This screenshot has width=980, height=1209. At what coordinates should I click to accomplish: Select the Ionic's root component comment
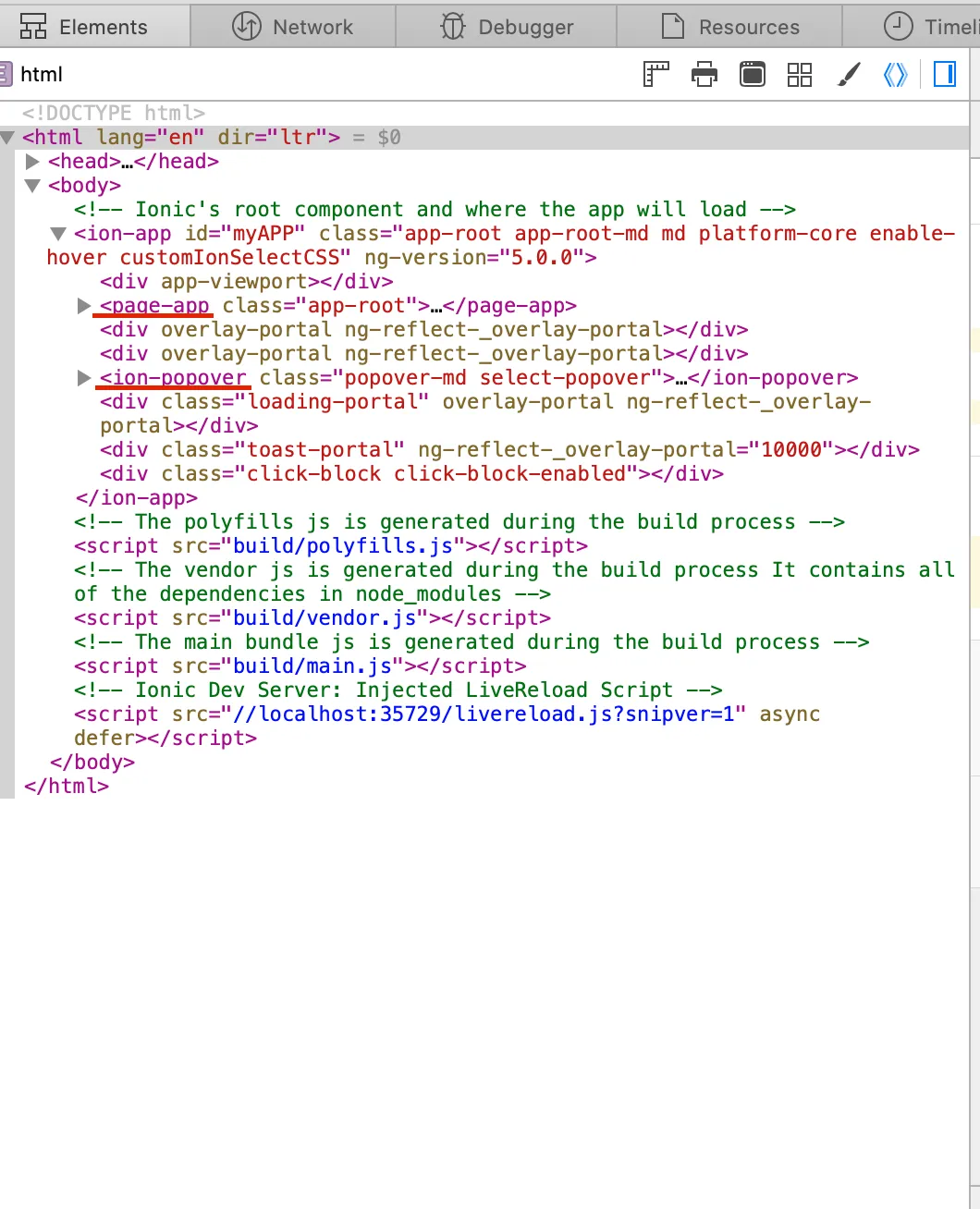[x=435, y=209]
